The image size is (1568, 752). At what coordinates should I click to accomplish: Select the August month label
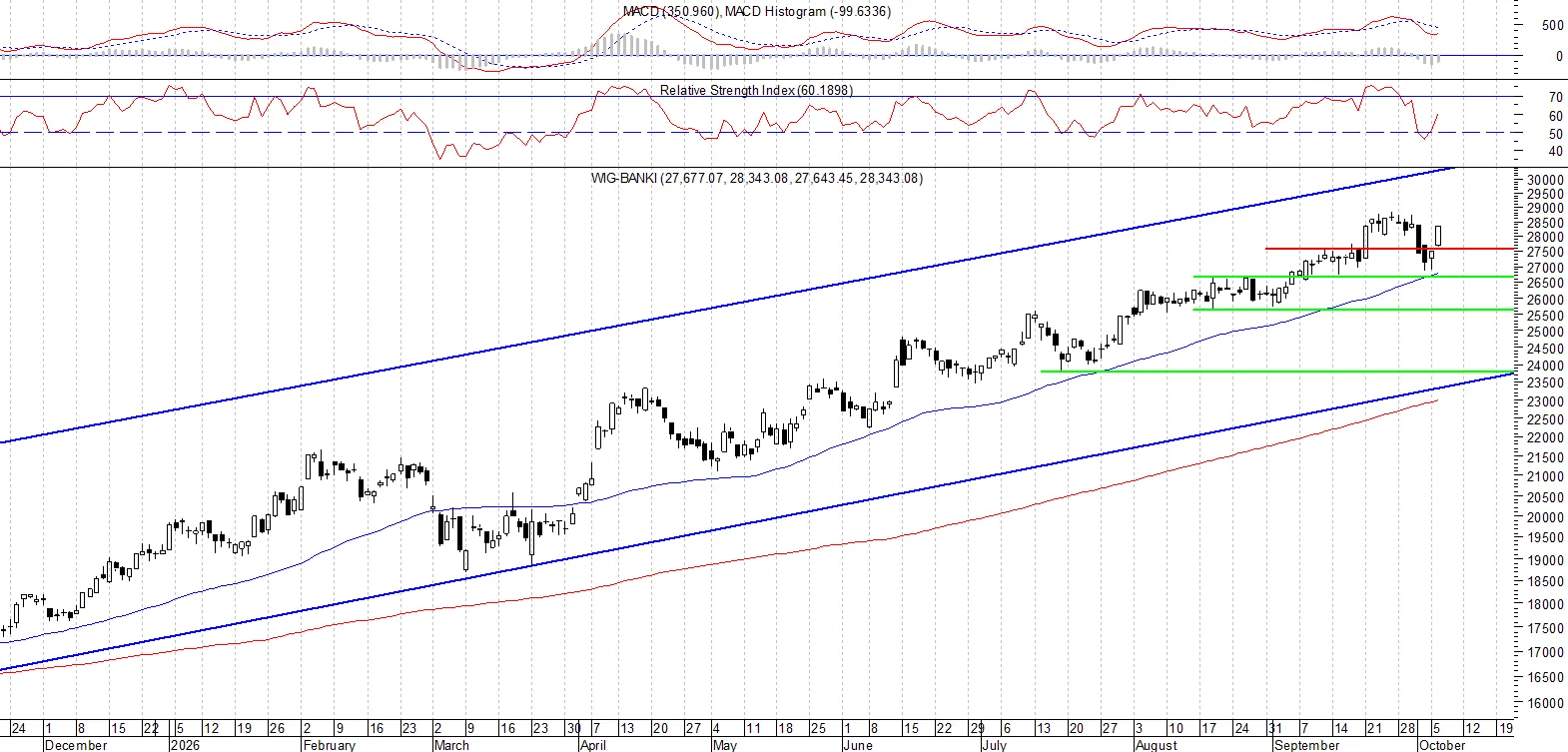click(1157, 745)
